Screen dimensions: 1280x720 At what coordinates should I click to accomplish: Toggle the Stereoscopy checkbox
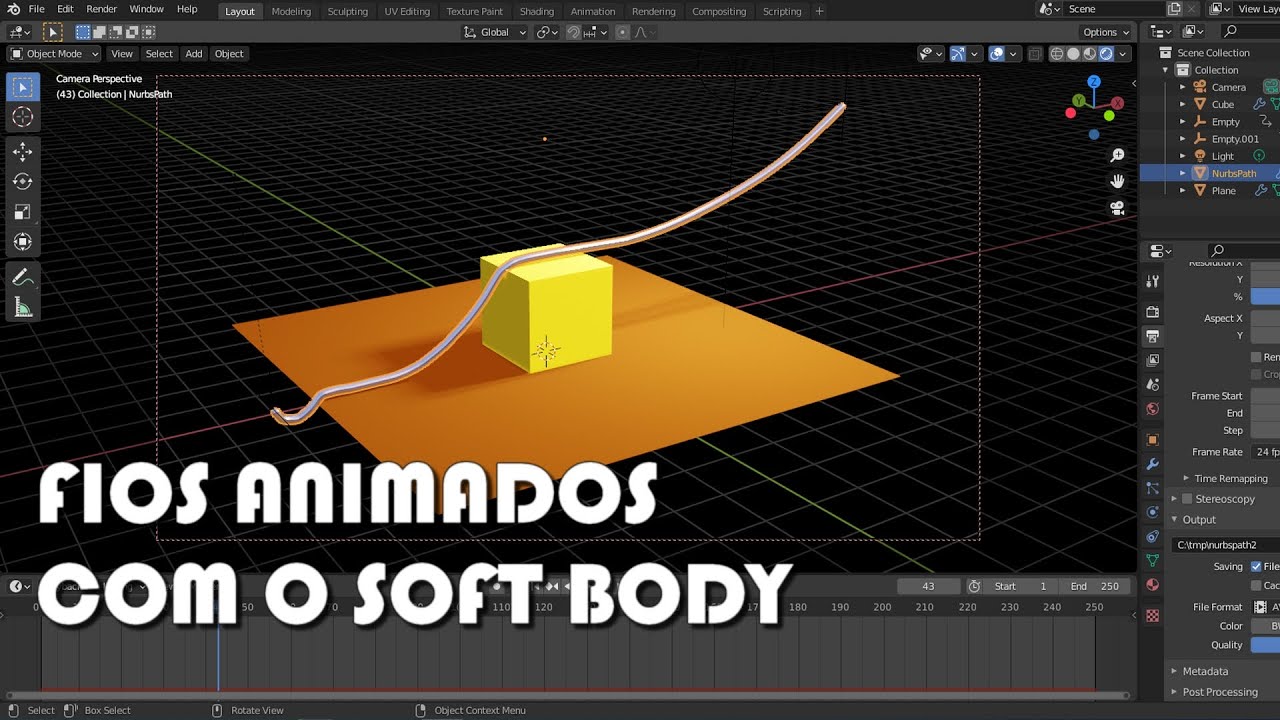tap(1188, 499)
